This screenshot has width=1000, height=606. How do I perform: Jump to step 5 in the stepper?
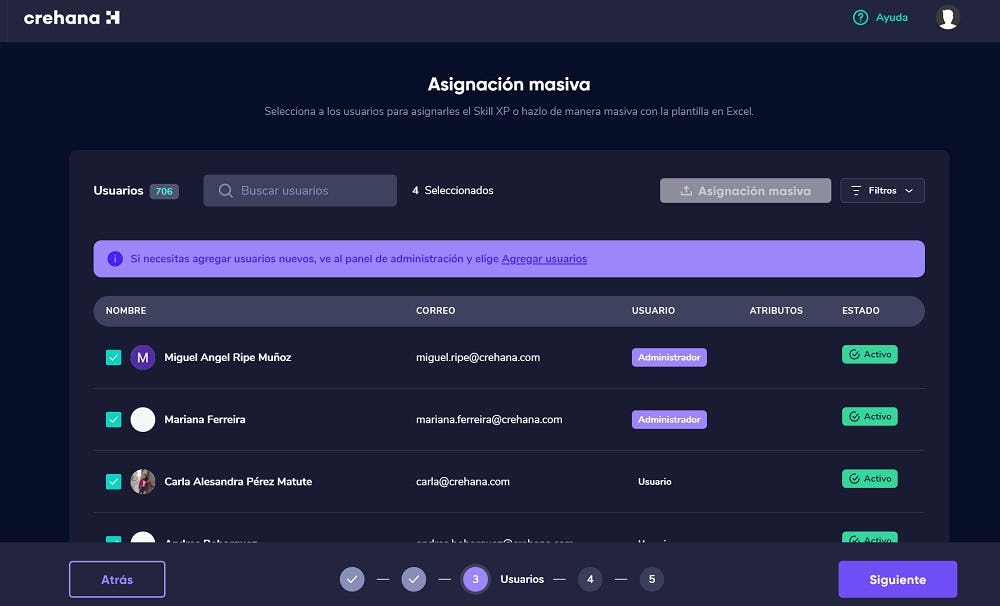point(651,579)
